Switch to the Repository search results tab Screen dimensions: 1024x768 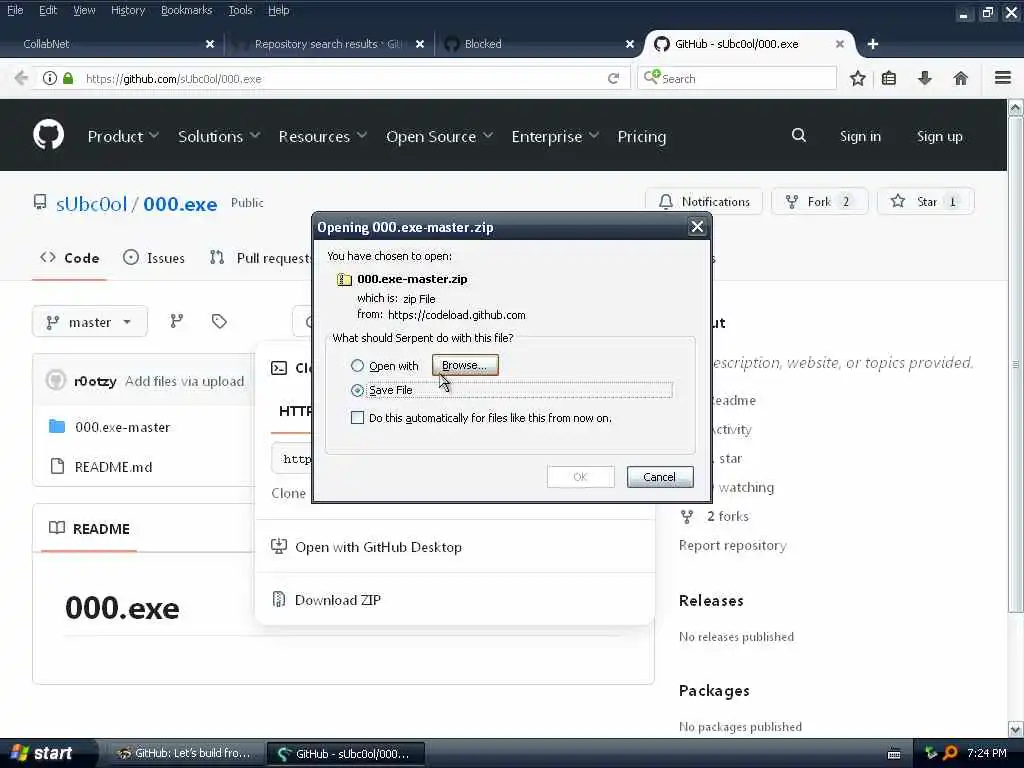328,44
